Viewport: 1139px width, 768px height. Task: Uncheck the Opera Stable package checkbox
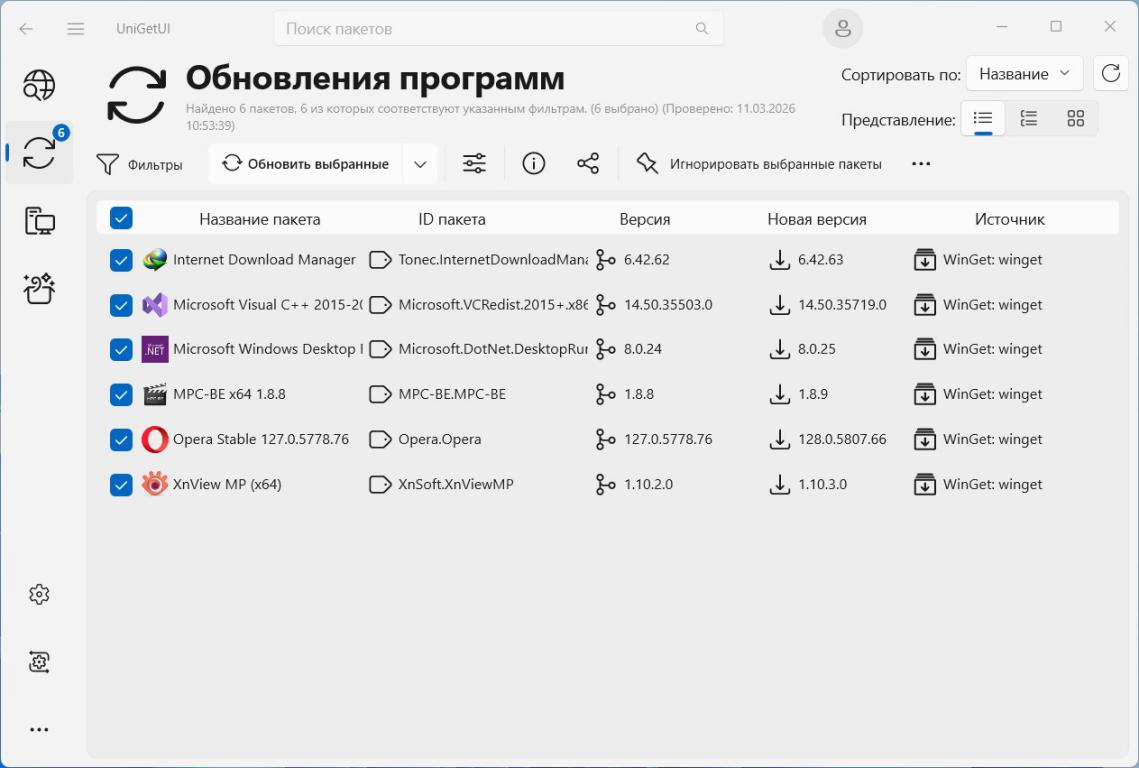pos(121,440)
